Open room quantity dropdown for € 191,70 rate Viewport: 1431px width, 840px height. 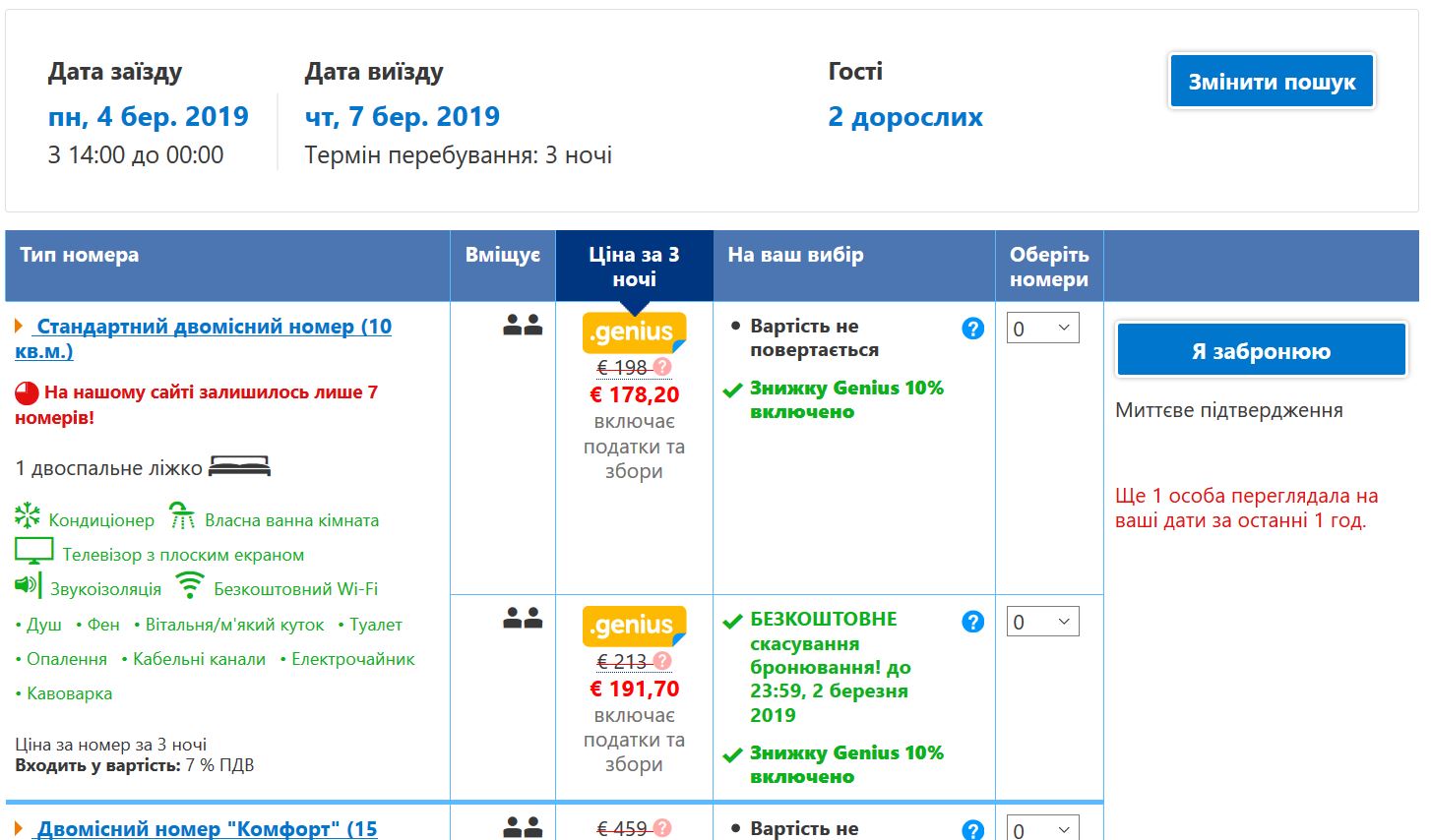pos(1042,622)
